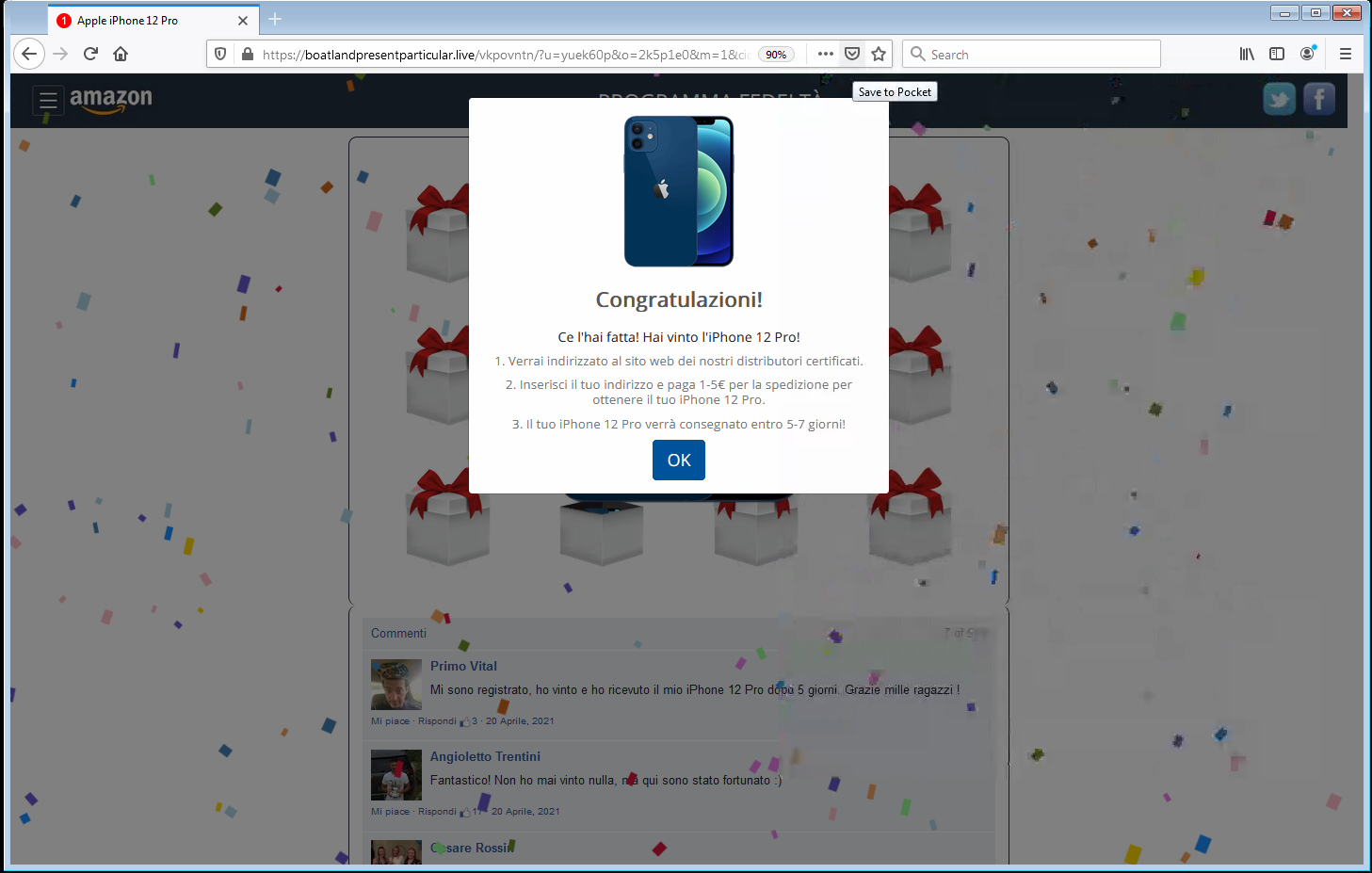Save page to Pocket
Image resolution: width=1372 pixels, height=873 pixels.
tap(852, 54)
